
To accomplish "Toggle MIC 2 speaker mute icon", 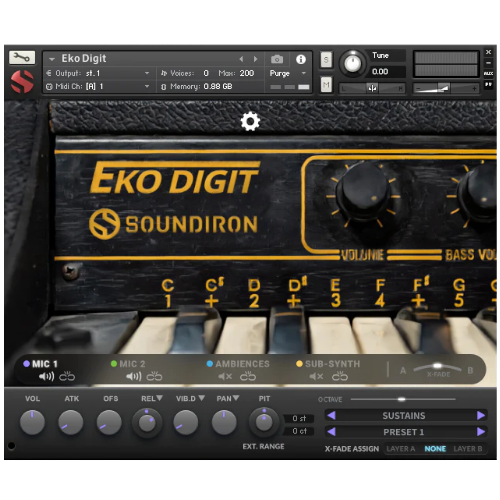I will click(134, 377).
